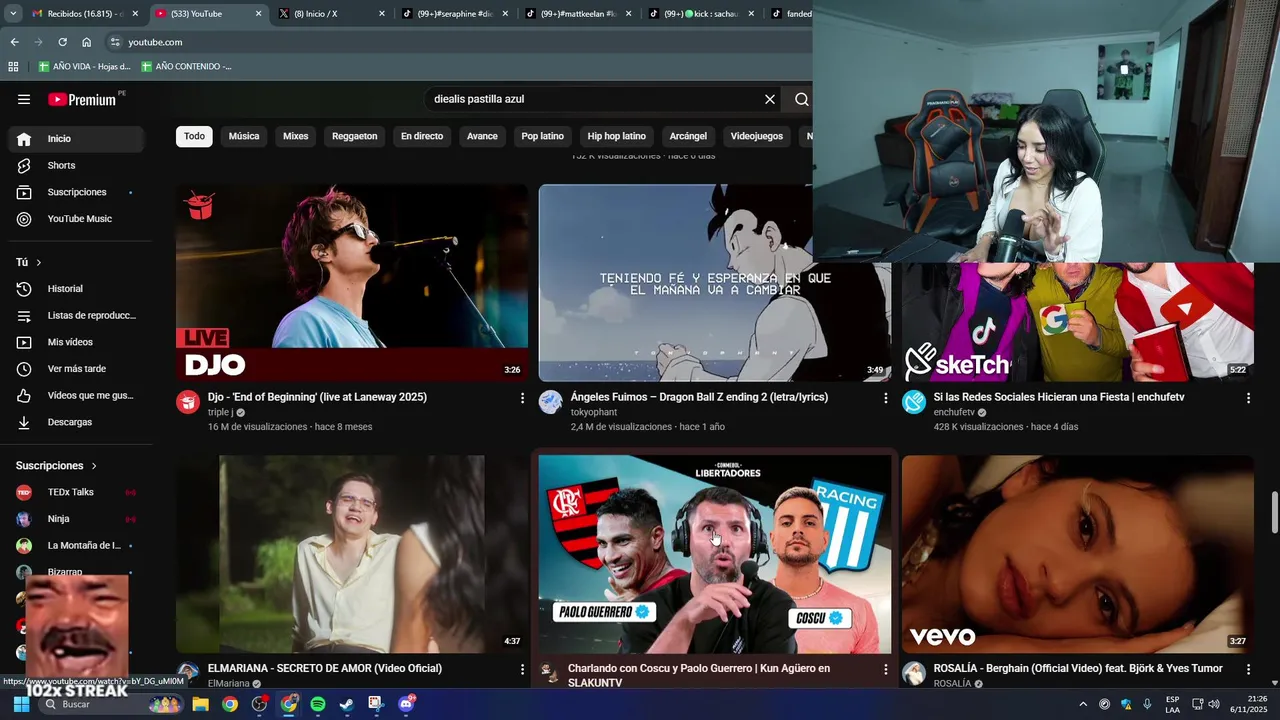The image size is (1280, 720).
Task: Open Ver más tarde in the sidebar
Action: pyautogui.click(x=76, y=369)
